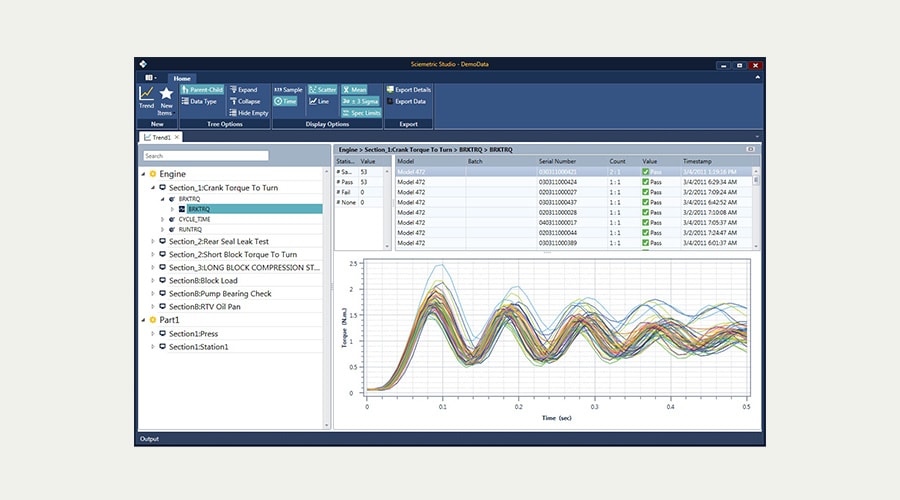Expand the highlighted BRKTRQ child node
The width and height of the screenshot is (900, 500).
[172, 210]
